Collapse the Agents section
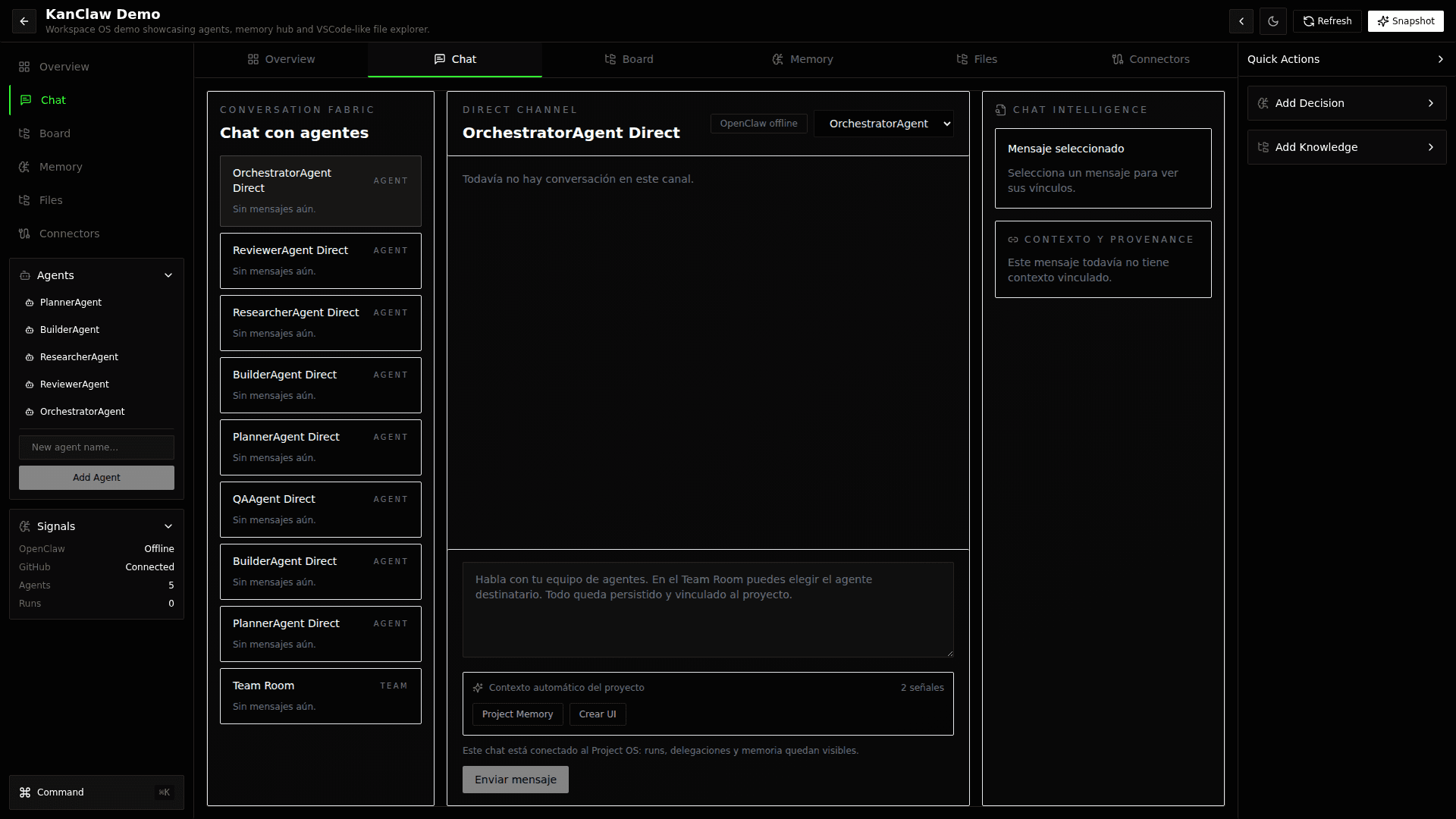 pyautogui.click(x=168, y=275)
